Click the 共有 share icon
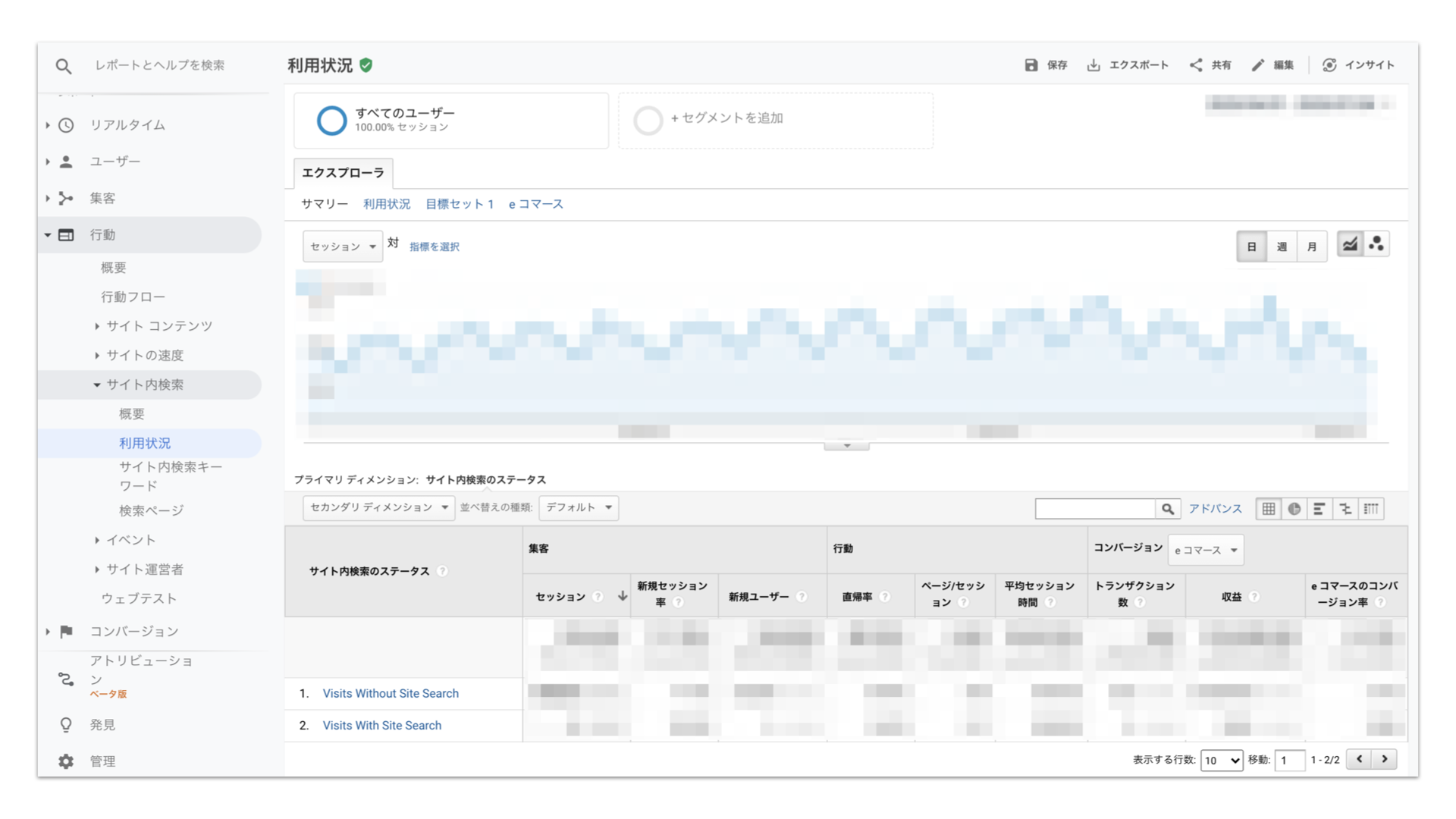 coord(1196,65)
